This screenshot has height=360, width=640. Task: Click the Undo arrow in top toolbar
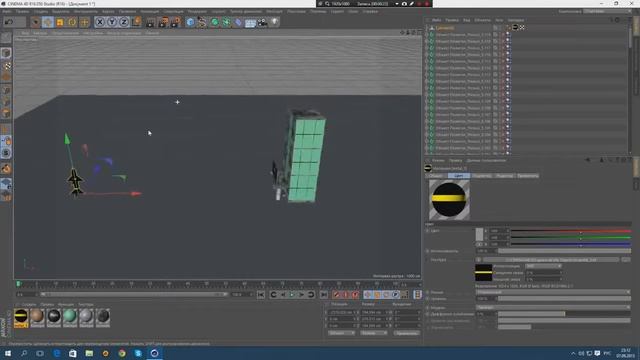(x=9, y=22)
